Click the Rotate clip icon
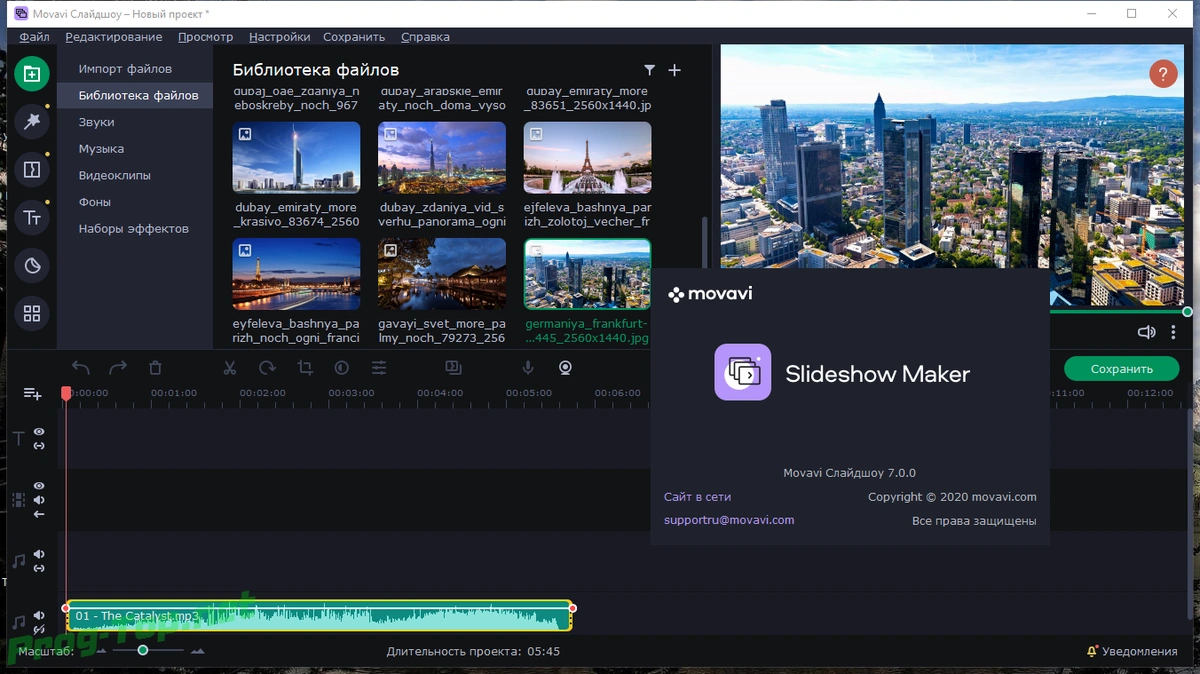This screenshot has width=1200, height=674. point(267,368)
